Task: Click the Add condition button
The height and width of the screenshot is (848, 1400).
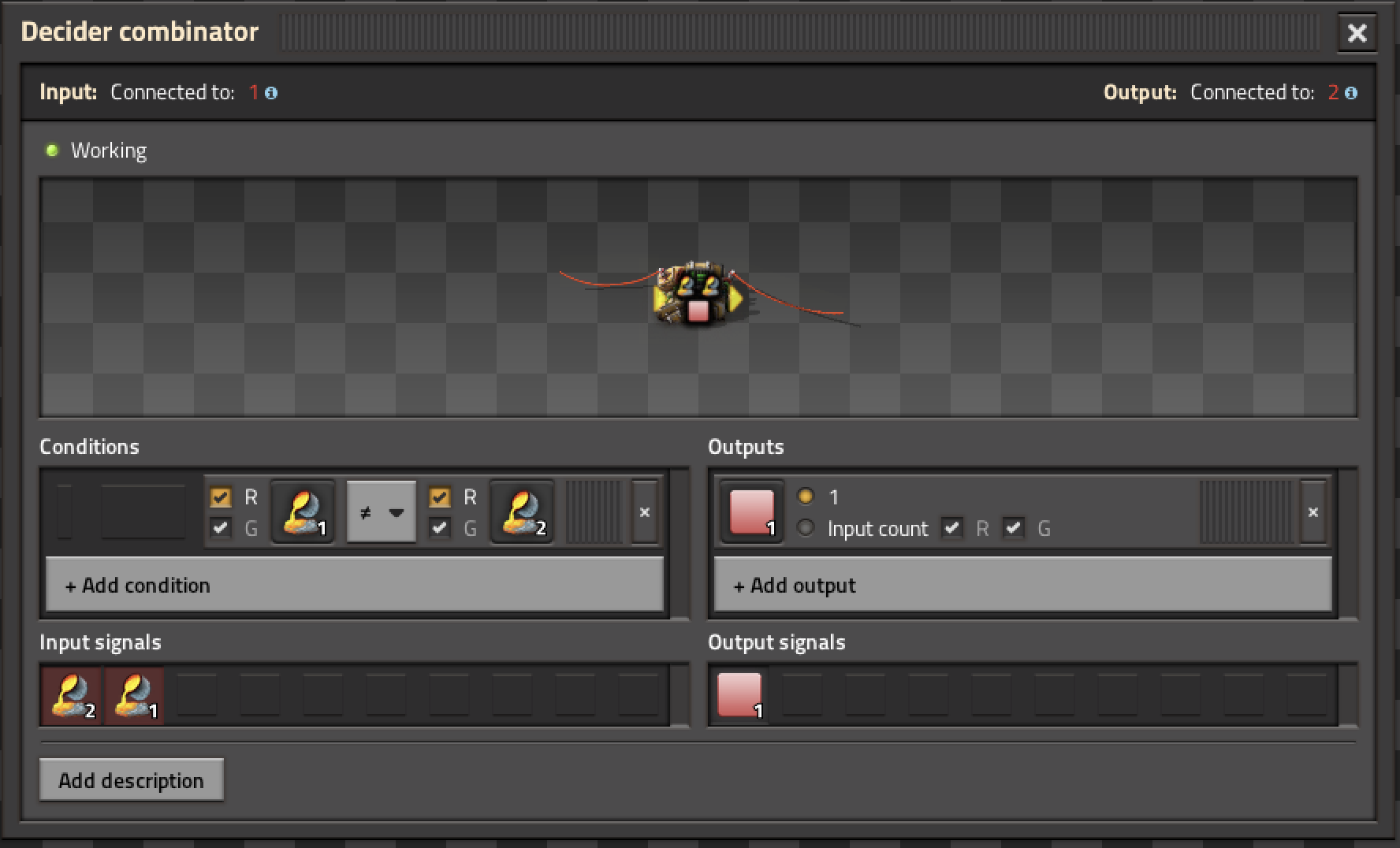Action: click(x=355, y=585)
